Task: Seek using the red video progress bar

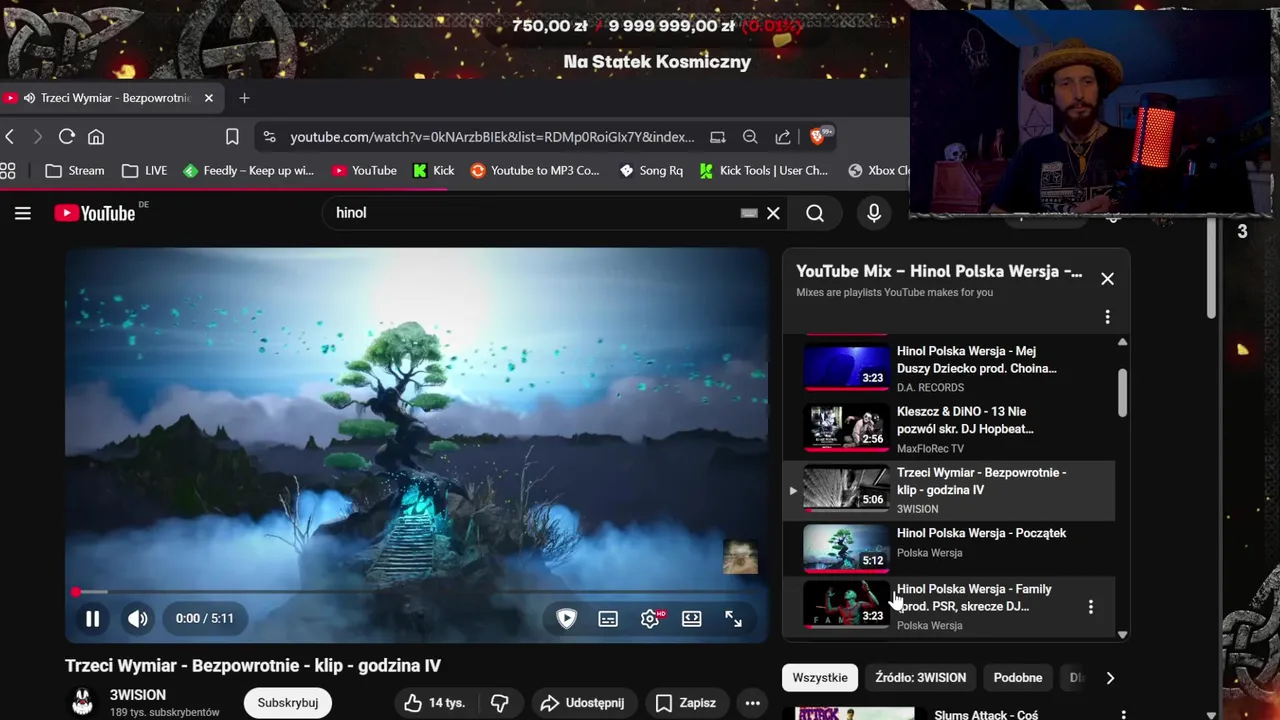Action: tap(416, 592)
